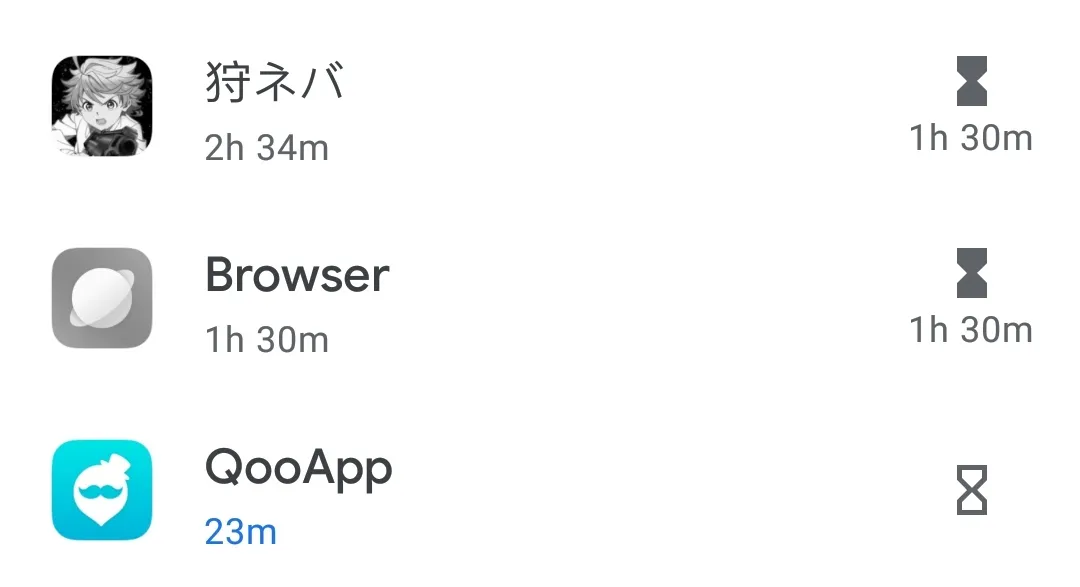Click the white planet inside the Browser icon
The image size is (1080, 587).
[x=102, y=298]
